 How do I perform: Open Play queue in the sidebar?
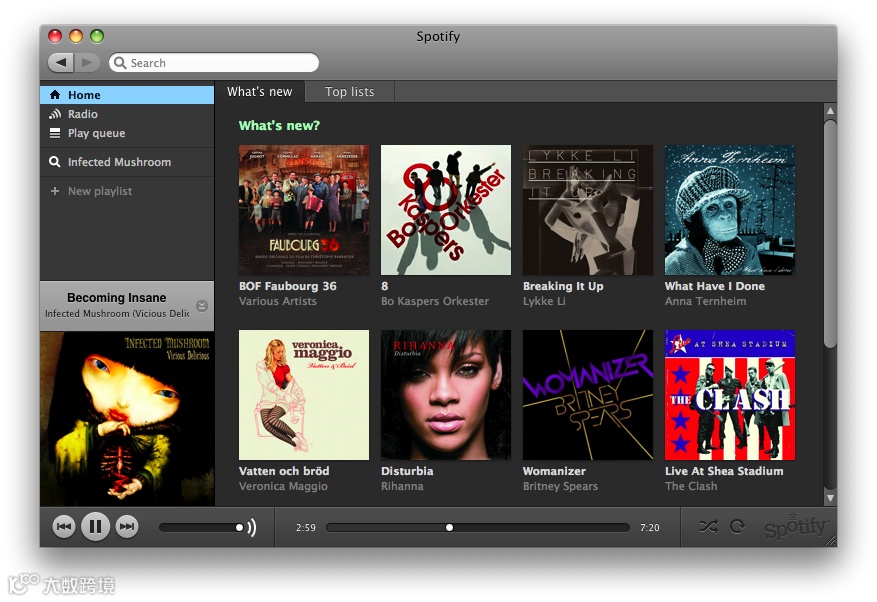click(x=127, y=133)
